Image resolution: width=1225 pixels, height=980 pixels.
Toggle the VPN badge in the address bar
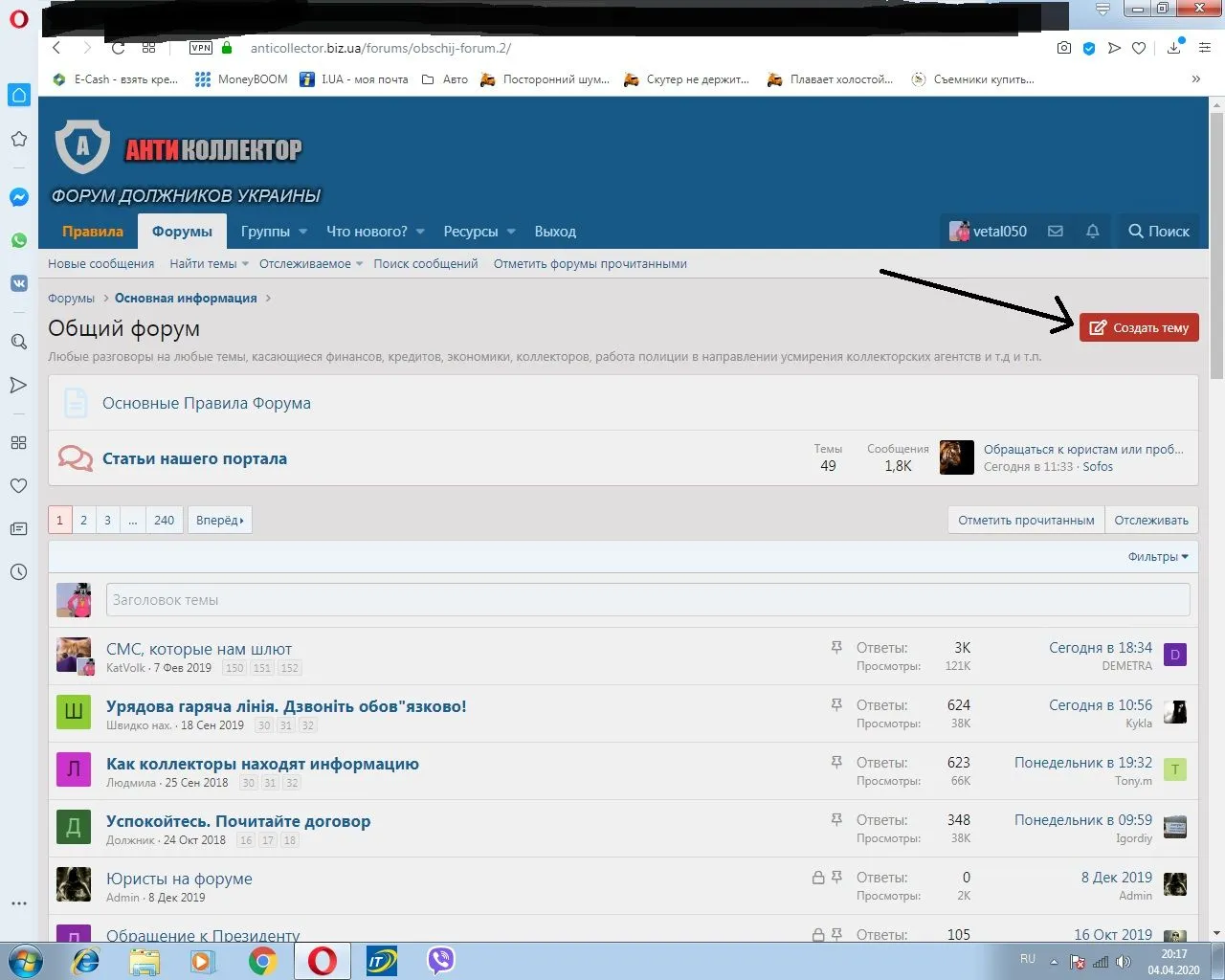[201, 48]
